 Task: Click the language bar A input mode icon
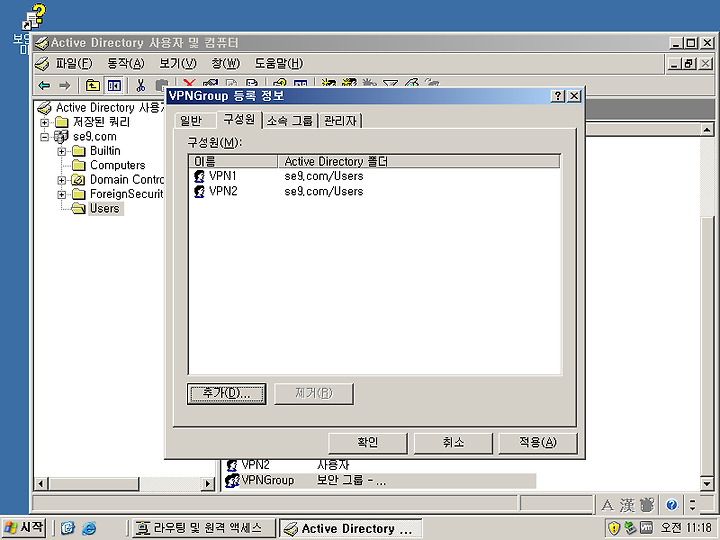click(608, 506)
